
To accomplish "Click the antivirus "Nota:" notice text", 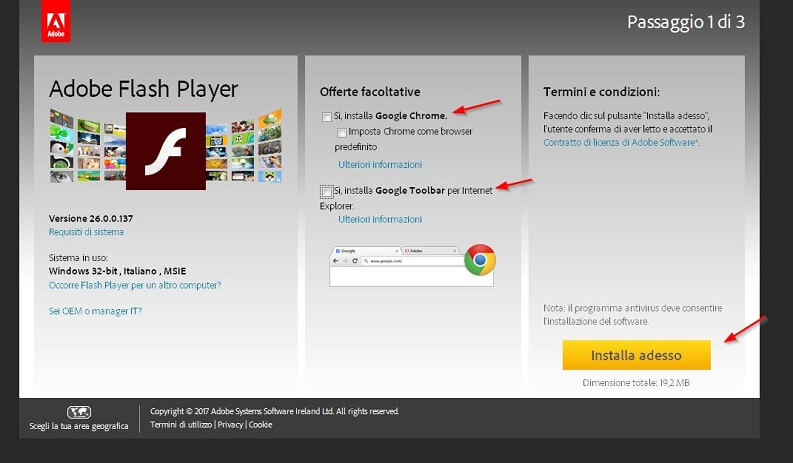I will pos(633,315).
